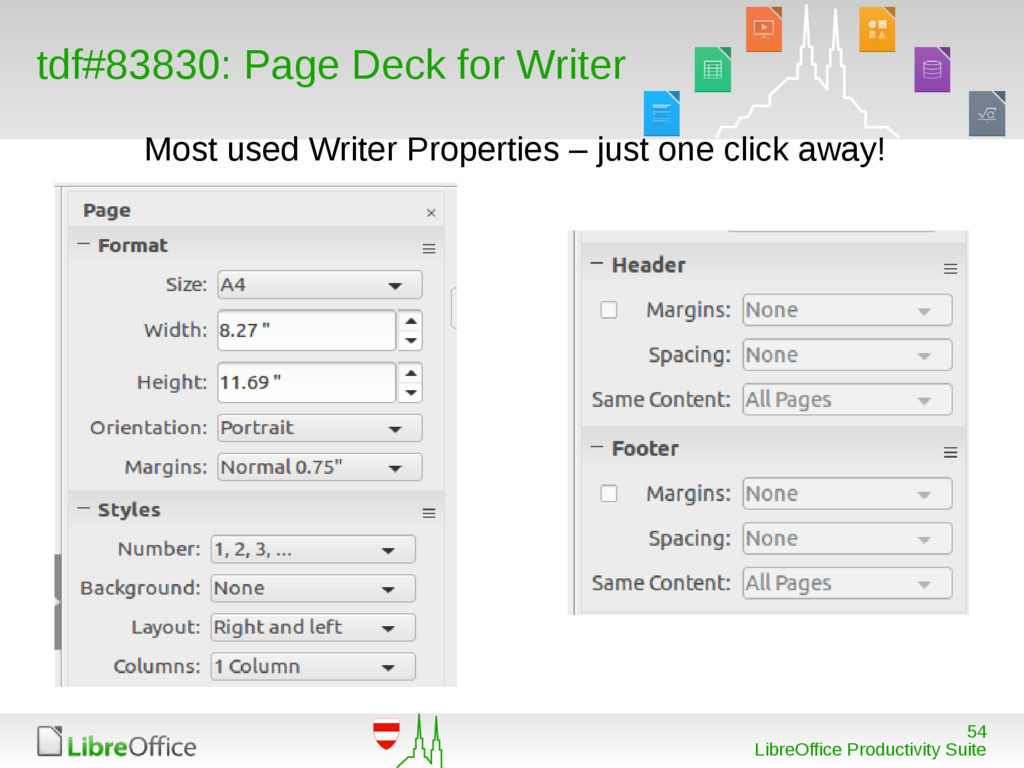Open the page Number style dropdown

[x=313, y=549]
